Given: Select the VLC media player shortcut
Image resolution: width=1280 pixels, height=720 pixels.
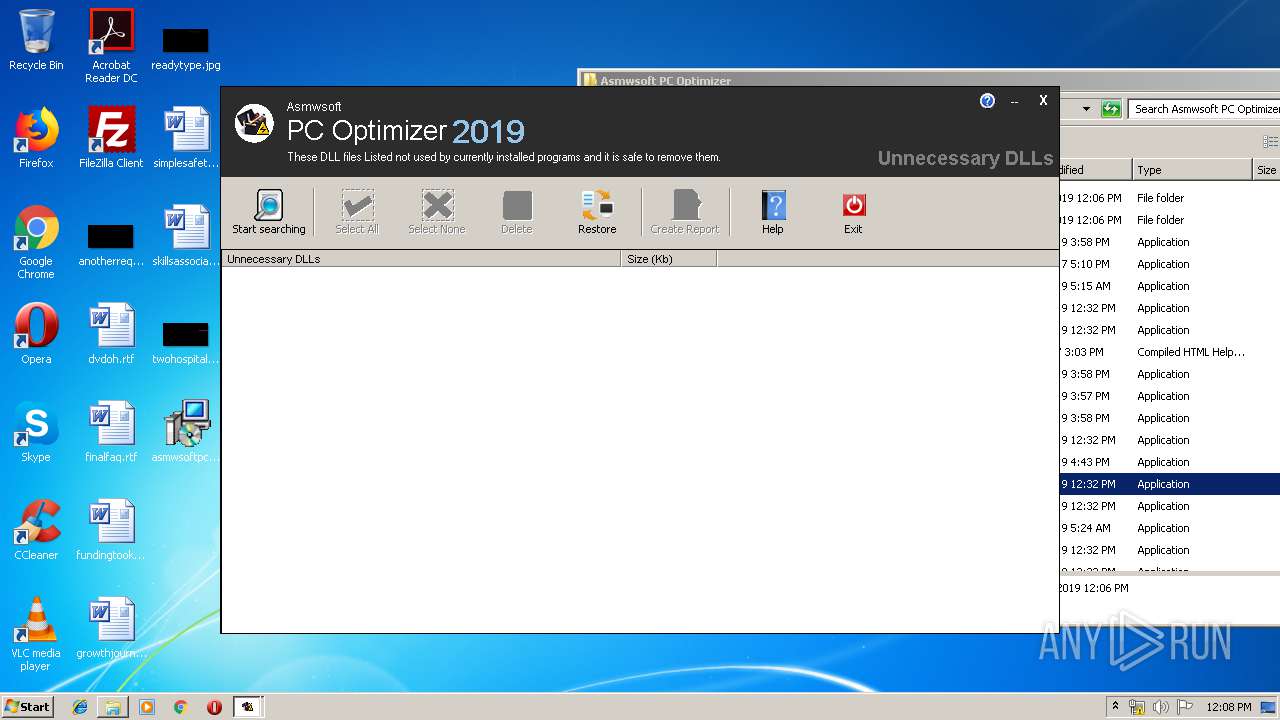Looking at the screenshot, I should tap(36, 634).
